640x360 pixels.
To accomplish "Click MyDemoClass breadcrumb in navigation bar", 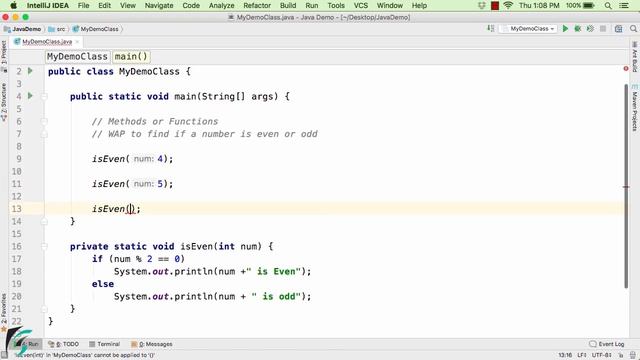I will (96, 29).
